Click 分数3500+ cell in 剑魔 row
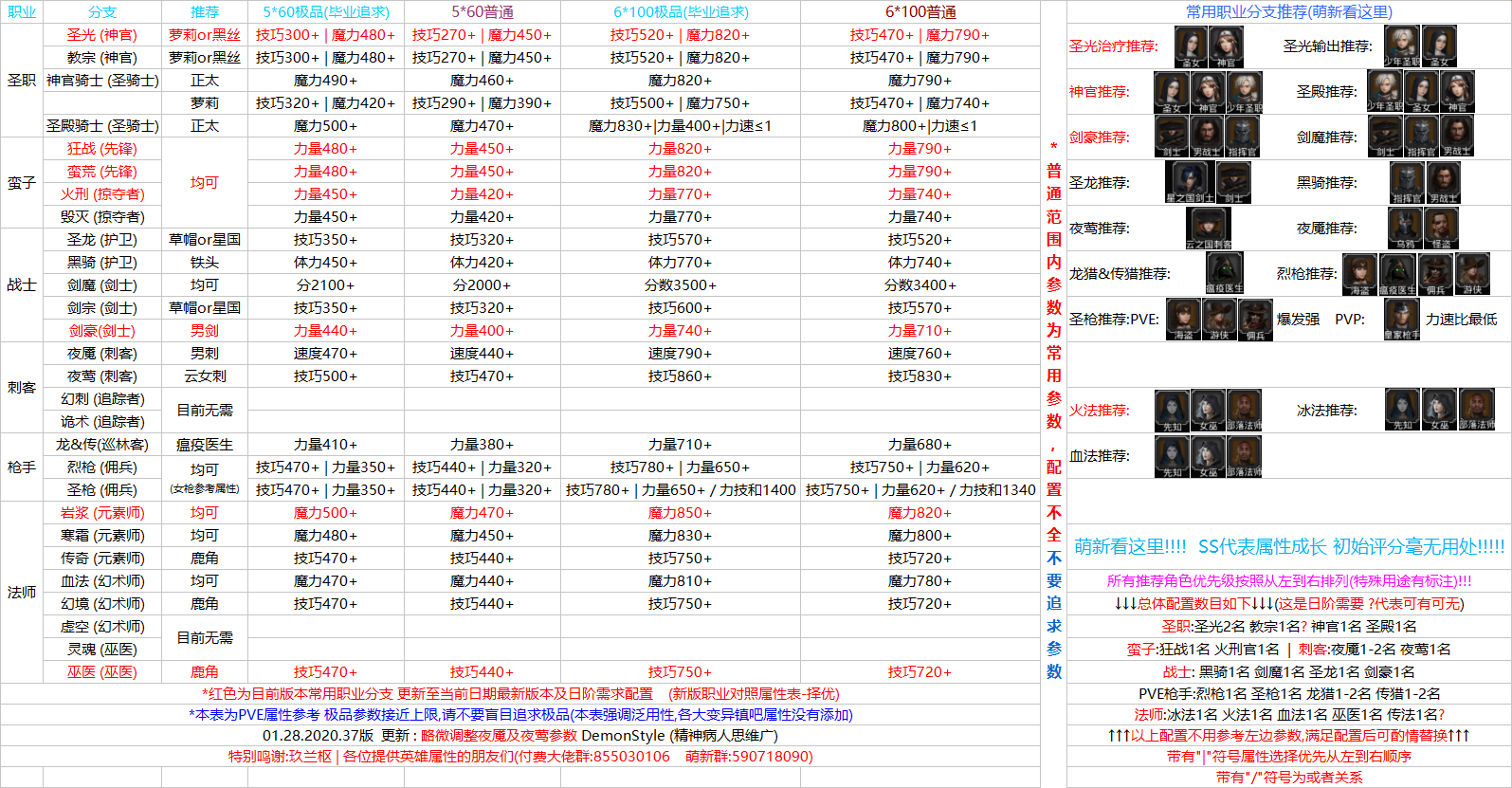 tap(681, 285)
